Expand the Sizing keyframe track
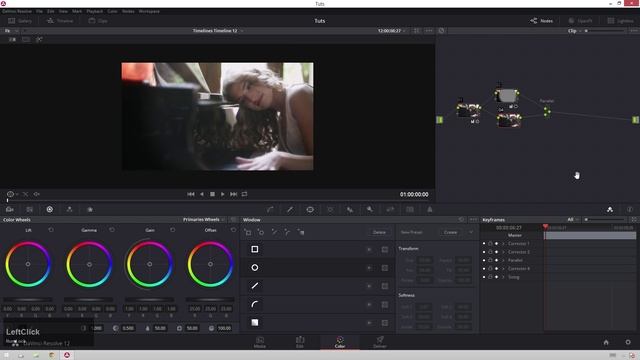 click(x=503, y=277)
